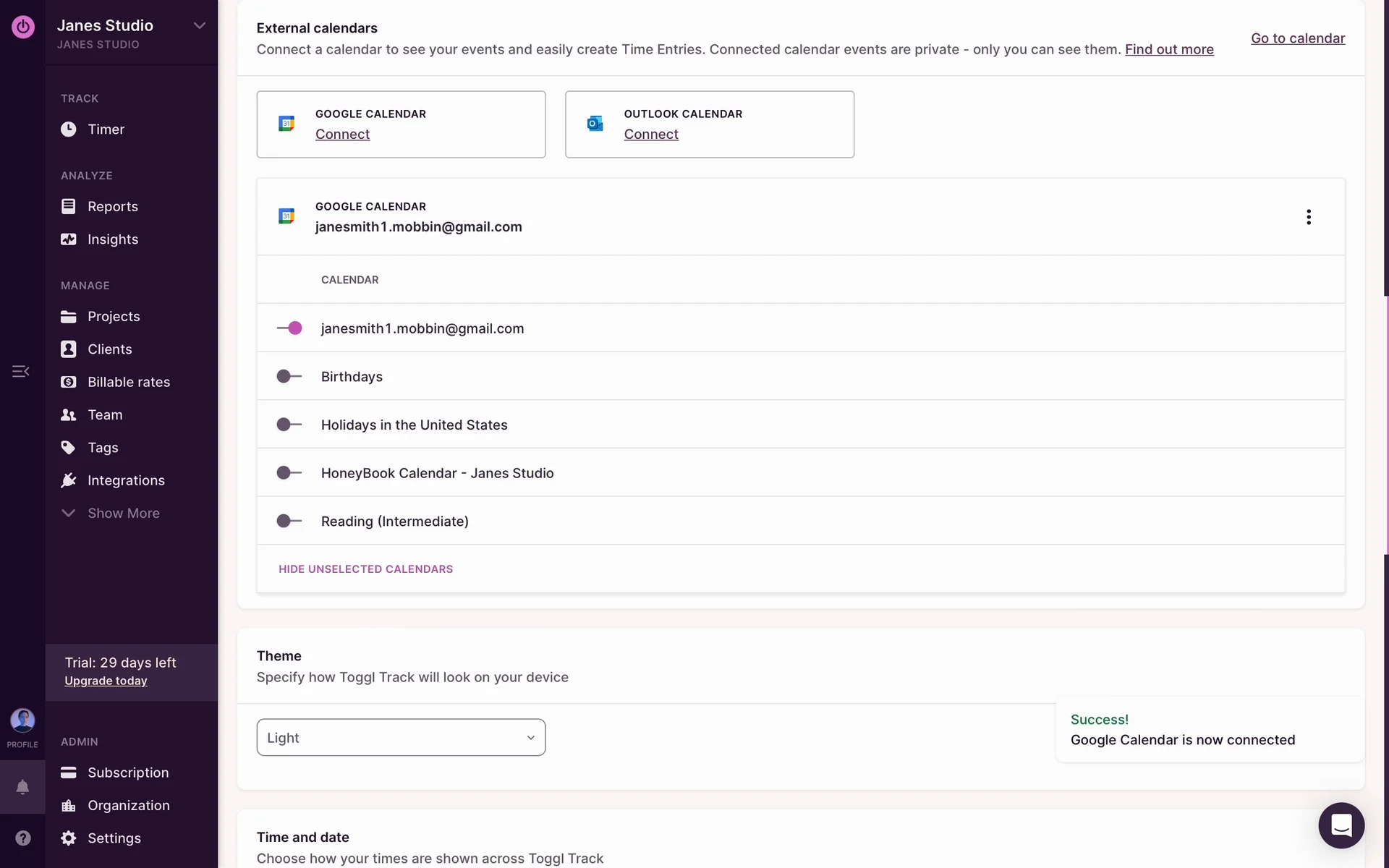Turn on Holidays in the United States
This screenshot has height=868, width=1389.
point(289,425)
